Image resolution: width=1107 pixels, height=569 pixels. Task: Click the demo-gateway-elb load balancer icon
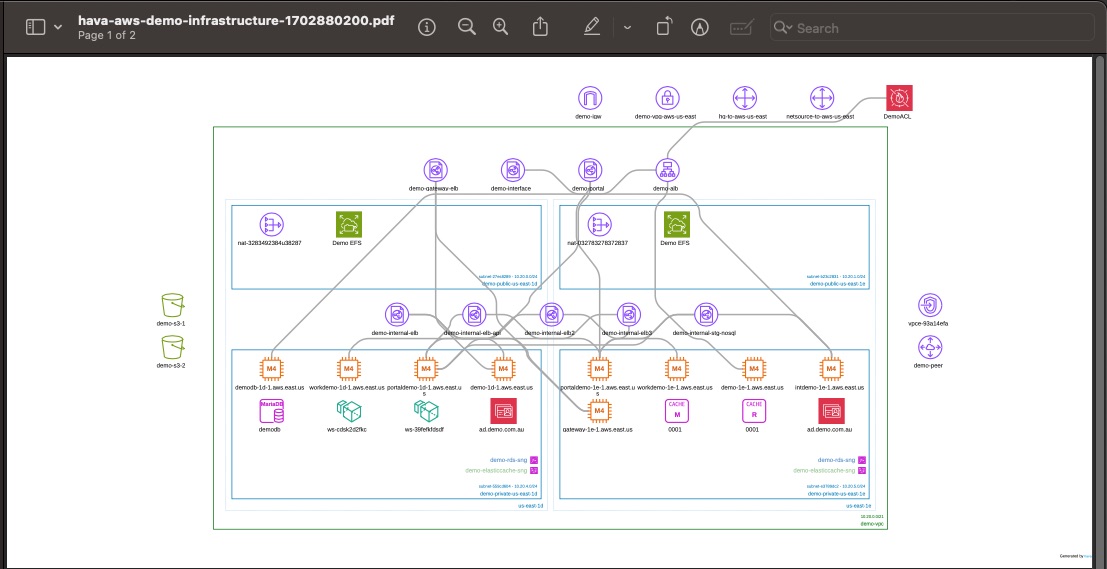pos(434,170)
